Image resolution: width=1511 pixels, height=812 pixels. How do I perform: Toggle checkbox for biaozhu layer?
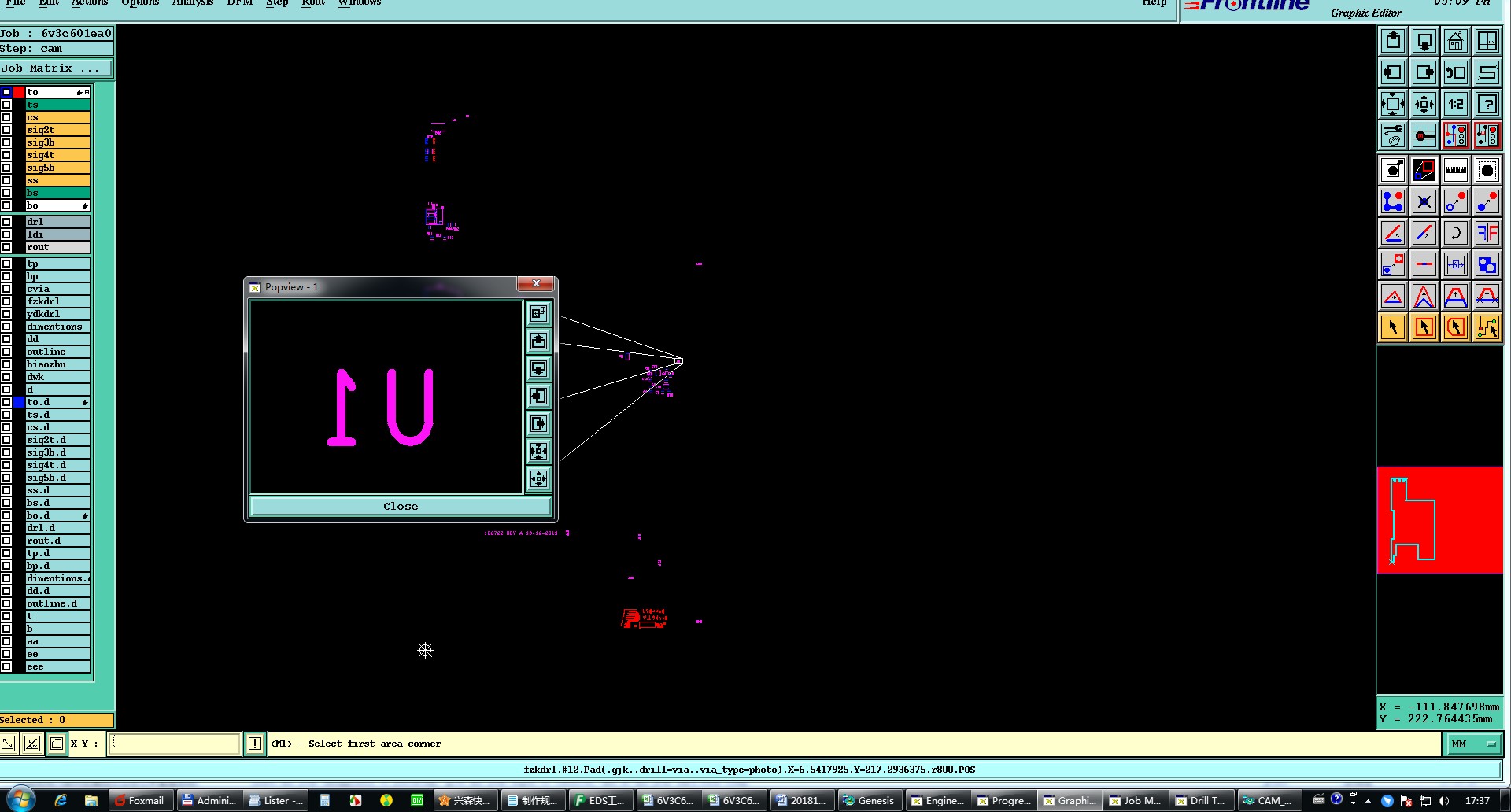coord(6,364)
